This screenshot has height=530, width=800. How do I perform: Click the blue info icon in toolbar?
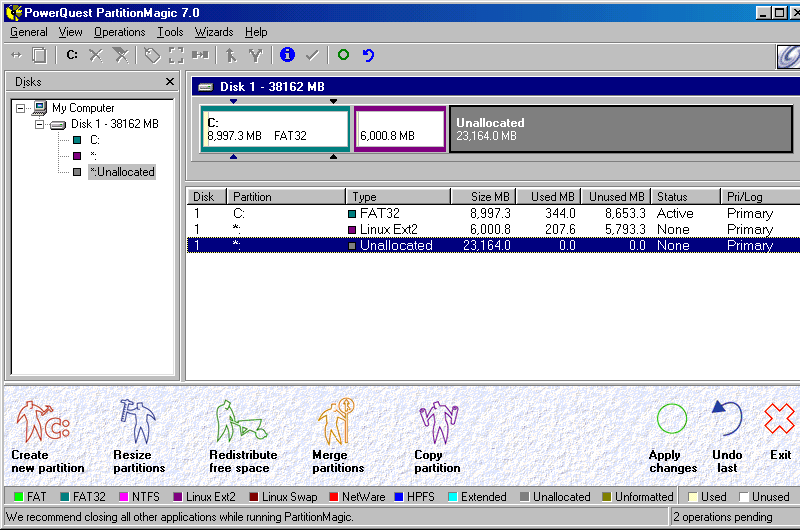click(288, 55)
